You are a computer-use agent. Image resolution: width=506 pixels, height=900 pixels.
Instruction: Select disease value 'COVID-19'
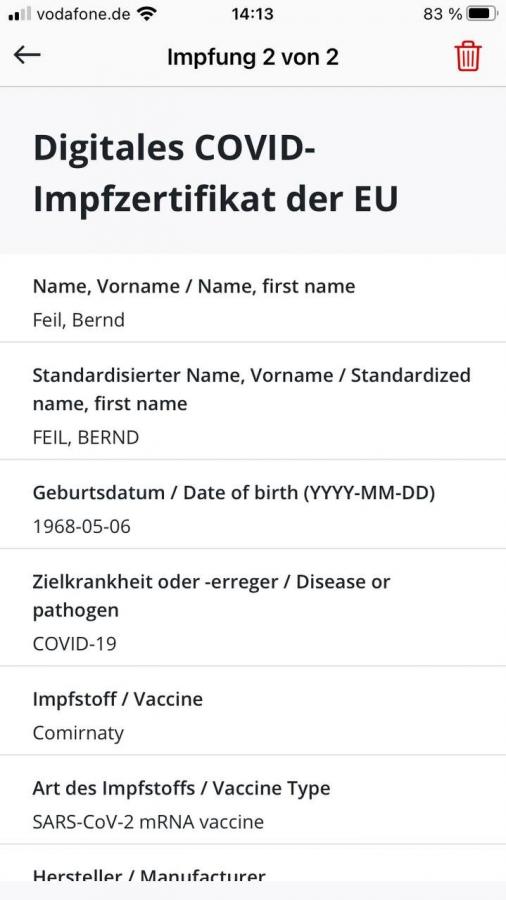coord(75,644)
